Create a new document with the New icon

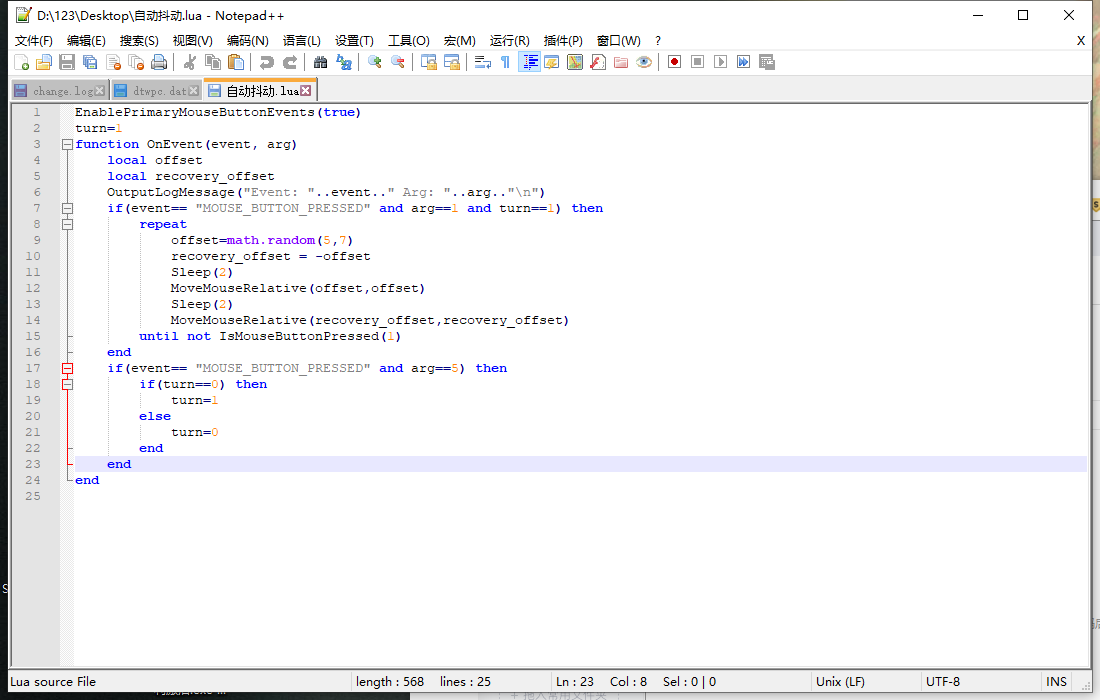coord(21,62)
